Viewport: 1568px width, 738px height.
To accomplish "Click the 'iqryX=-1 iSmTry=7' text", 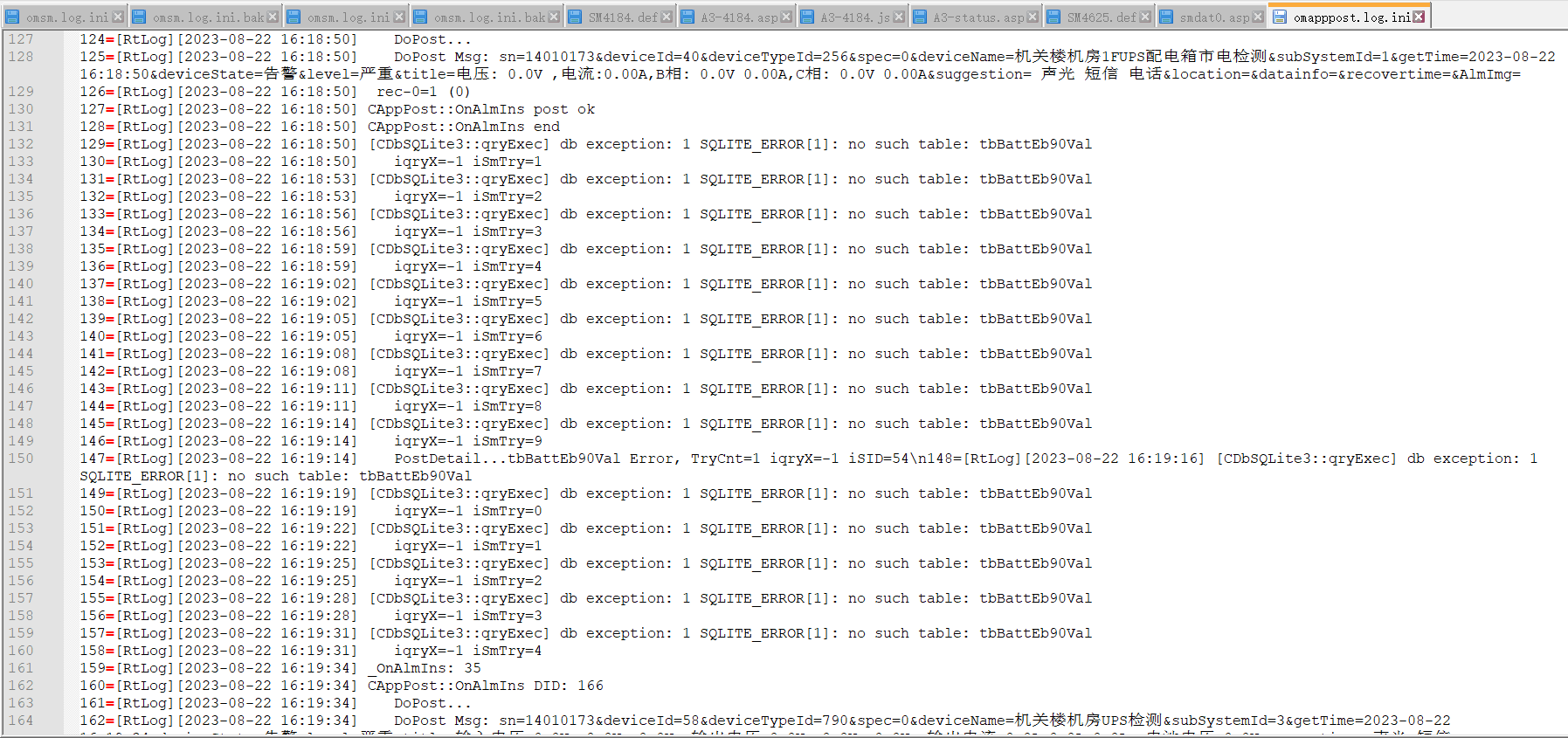I will tap(468, 371).
